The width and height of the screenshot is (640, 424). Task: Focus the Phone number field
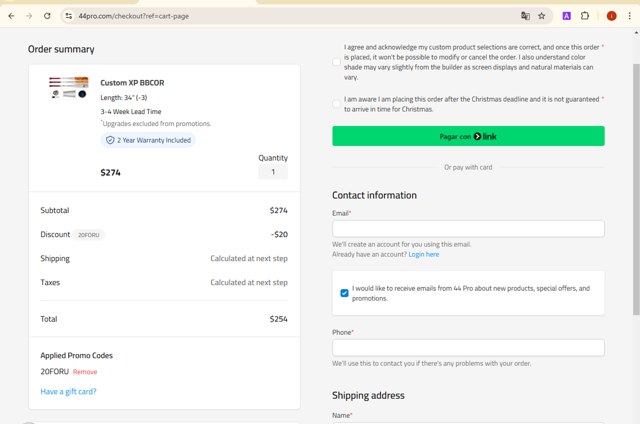click(468, 348)
